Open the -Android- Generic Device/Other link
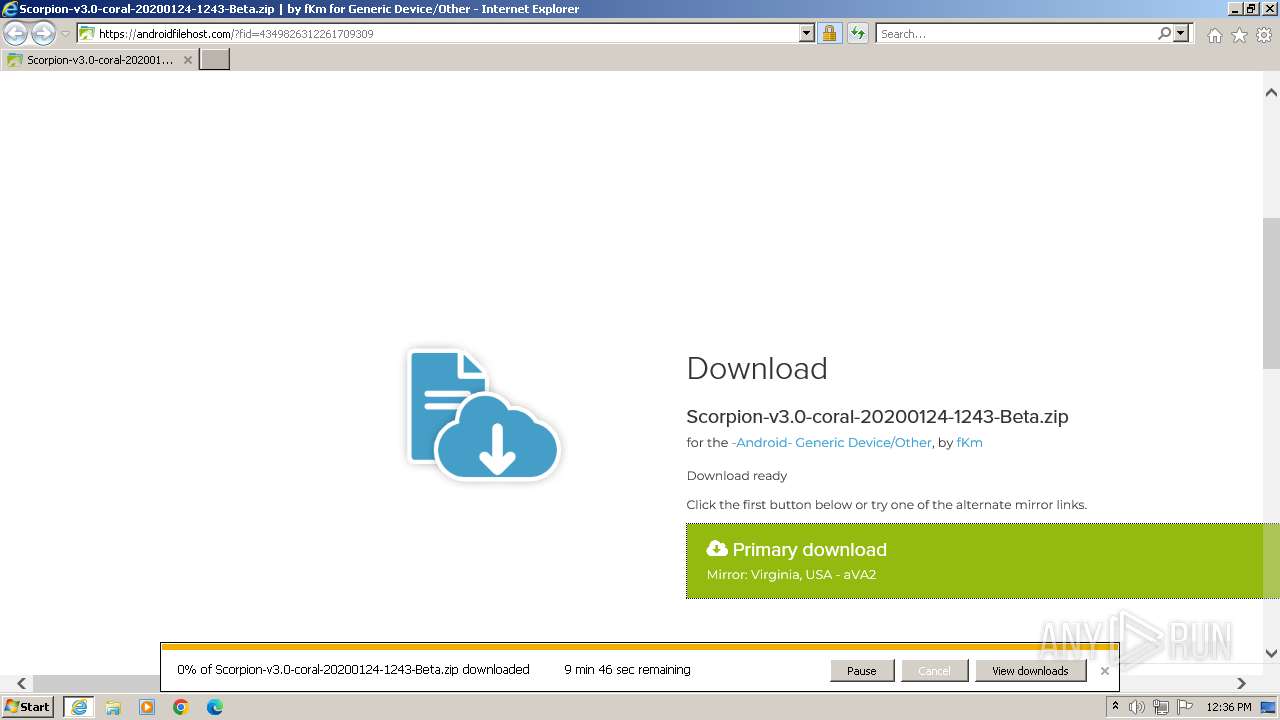 832,442
